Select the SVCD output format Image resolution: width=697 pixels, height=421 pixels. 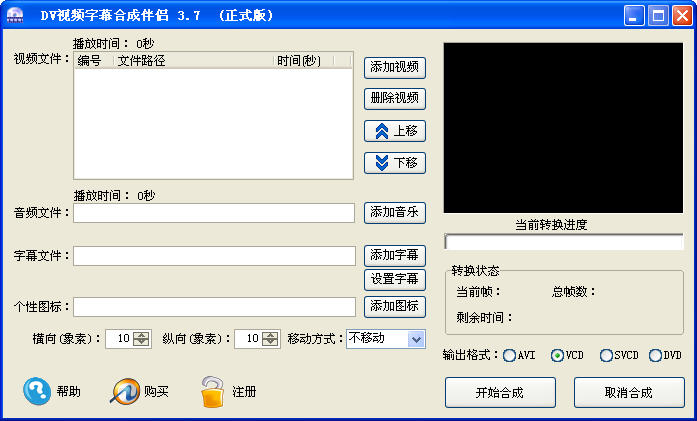[x=606, y=355]
